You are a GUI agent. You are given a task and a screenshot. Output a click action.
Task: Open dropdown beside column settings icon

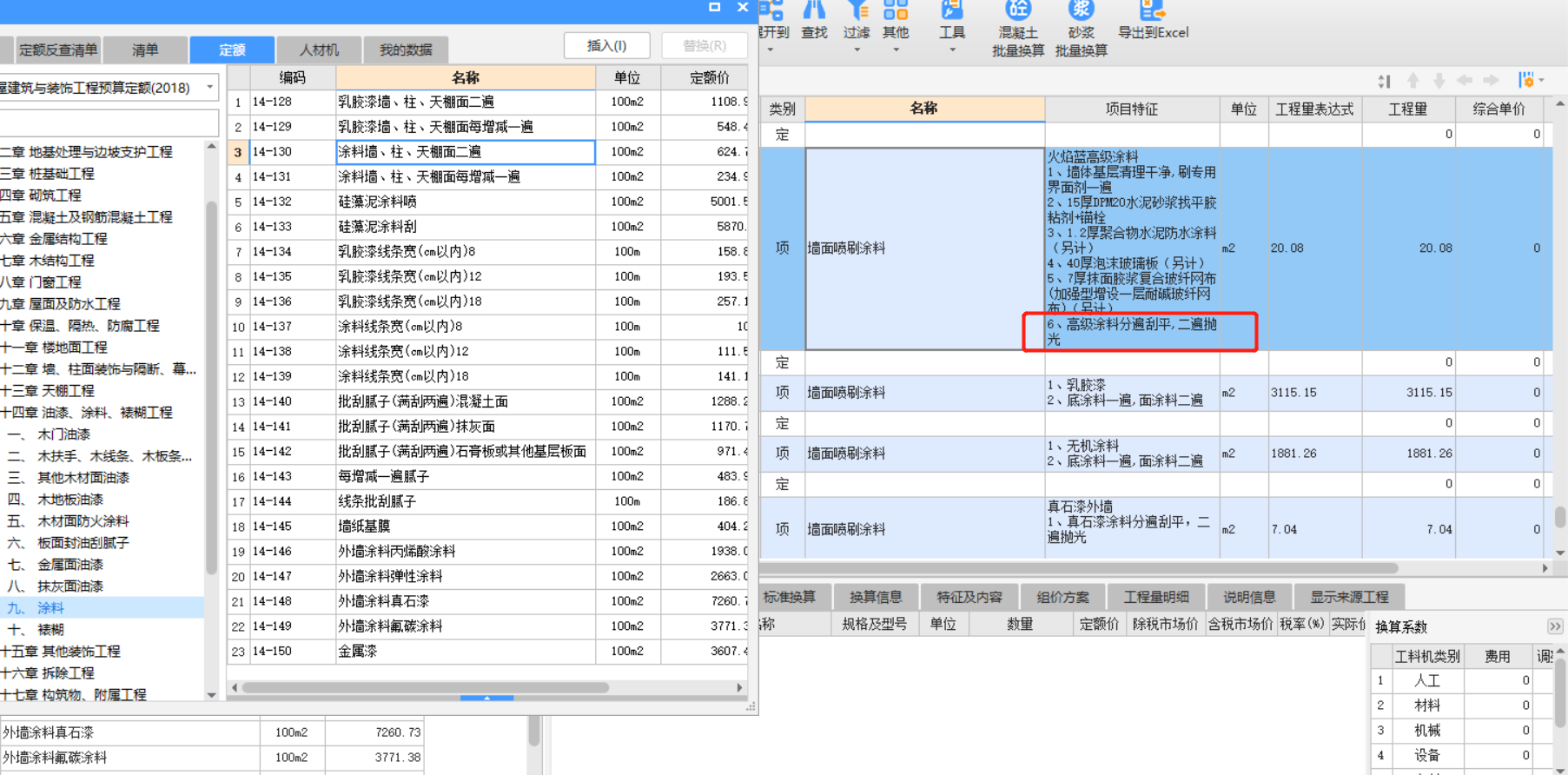(1541, 81)
